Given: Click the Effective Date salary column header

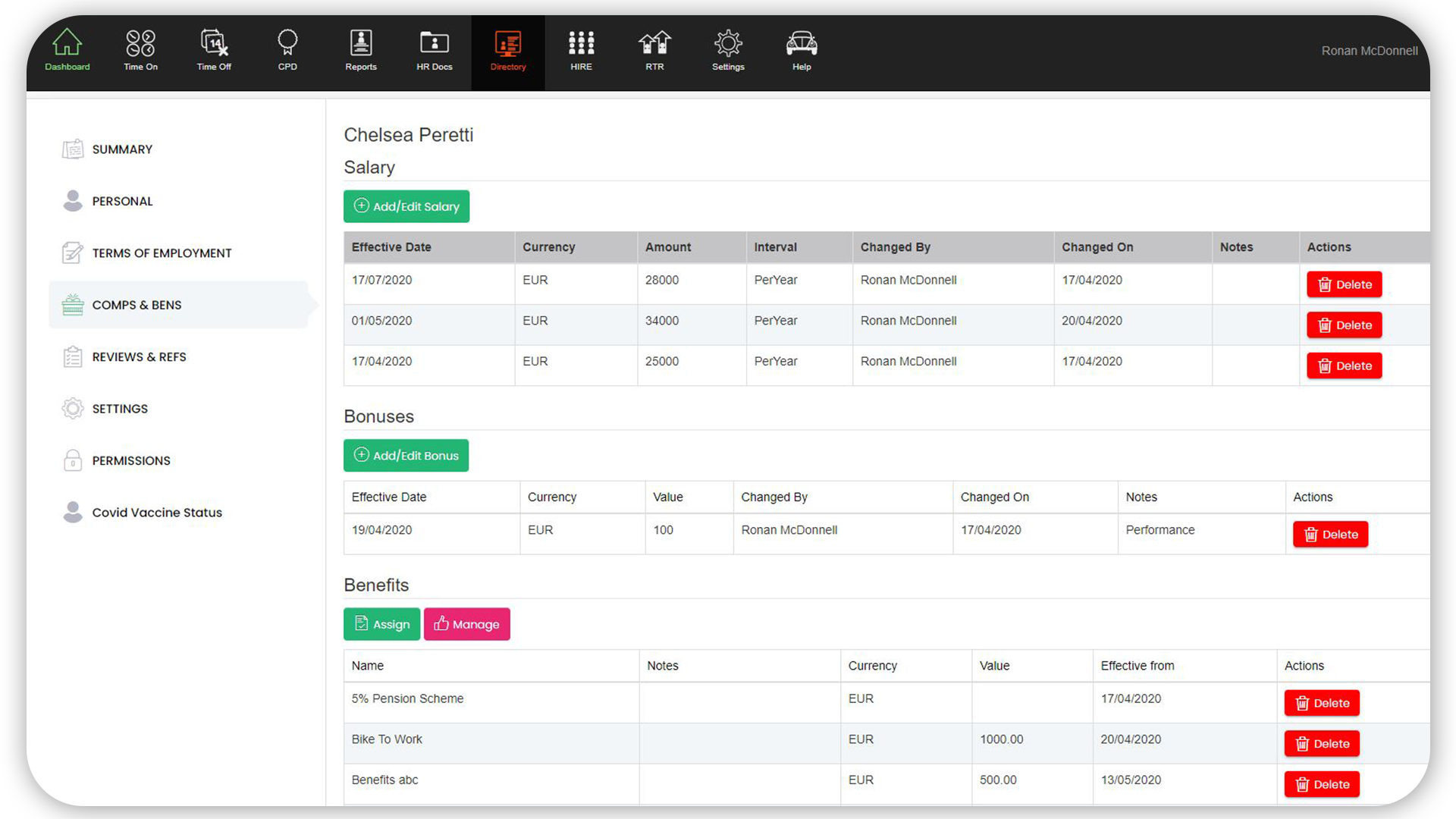Looking at the screenshot, I should [x=391, y=247].
